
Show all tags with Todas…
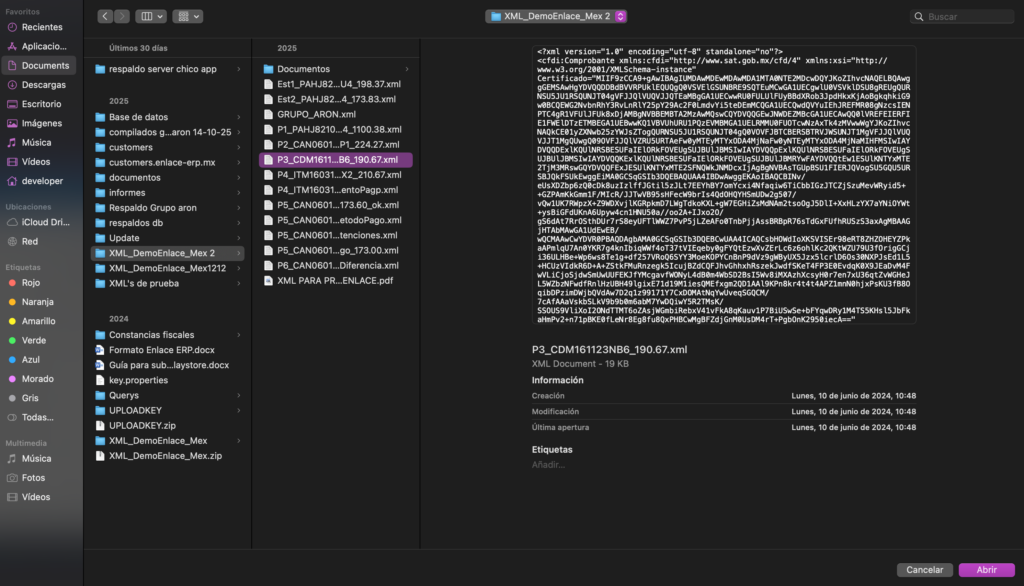(x=39, y=417)
